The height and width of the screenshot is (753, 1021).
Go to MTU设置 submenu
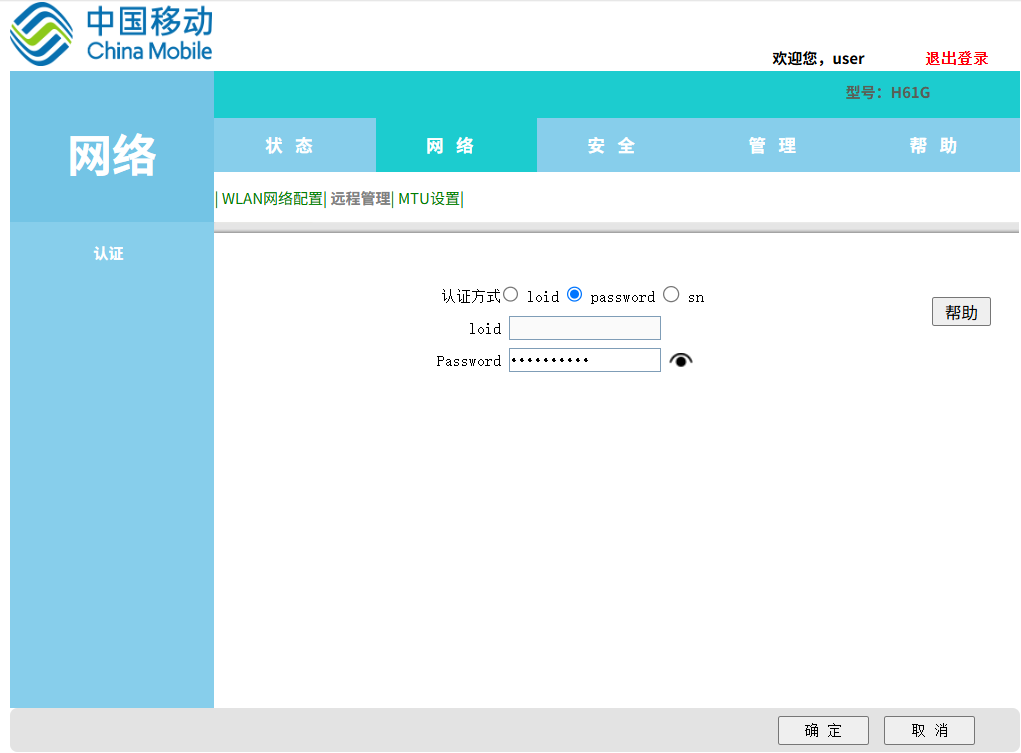click(x=429, y=199)
